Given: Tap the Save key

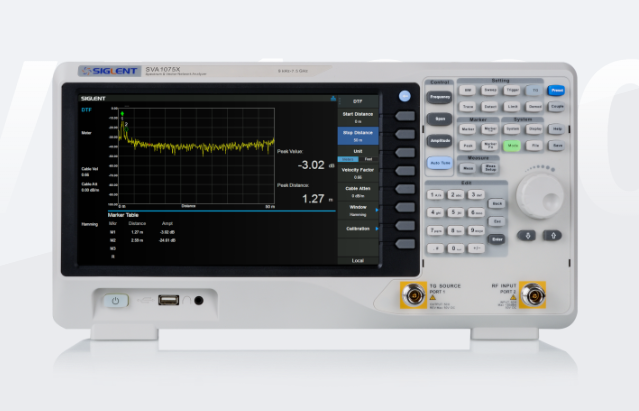Looking at the screenshot, I should click(x=557, y=145).
